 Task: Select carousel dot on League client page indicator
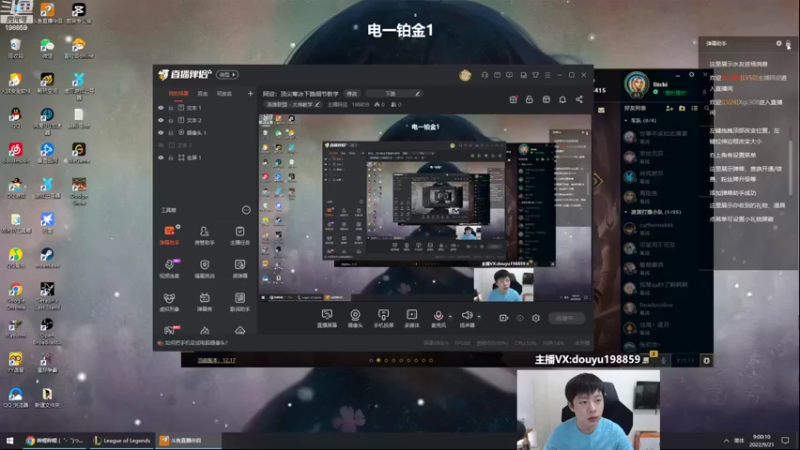(x=378, y=360)
